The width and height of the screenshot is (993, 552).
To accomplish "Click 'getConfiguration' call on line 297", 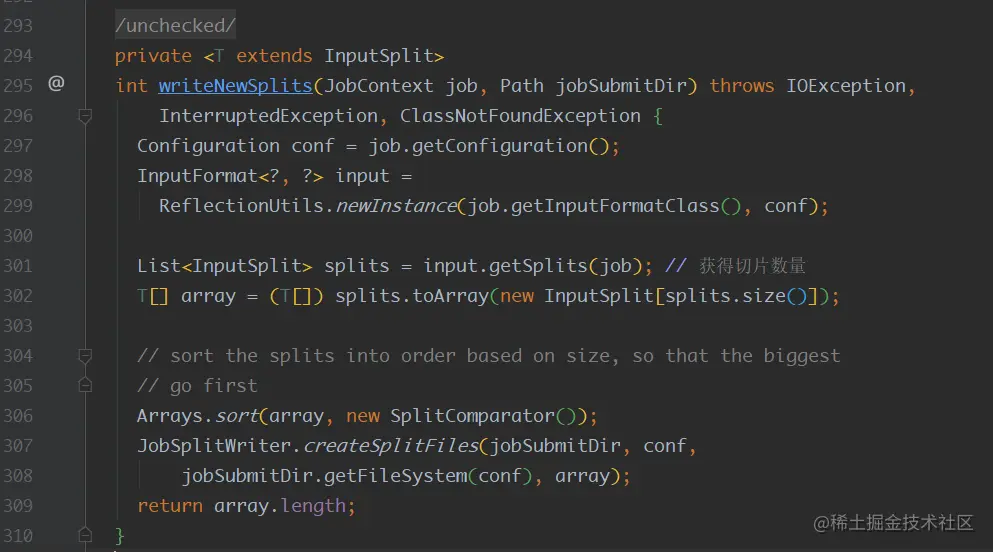I will 500,146.
